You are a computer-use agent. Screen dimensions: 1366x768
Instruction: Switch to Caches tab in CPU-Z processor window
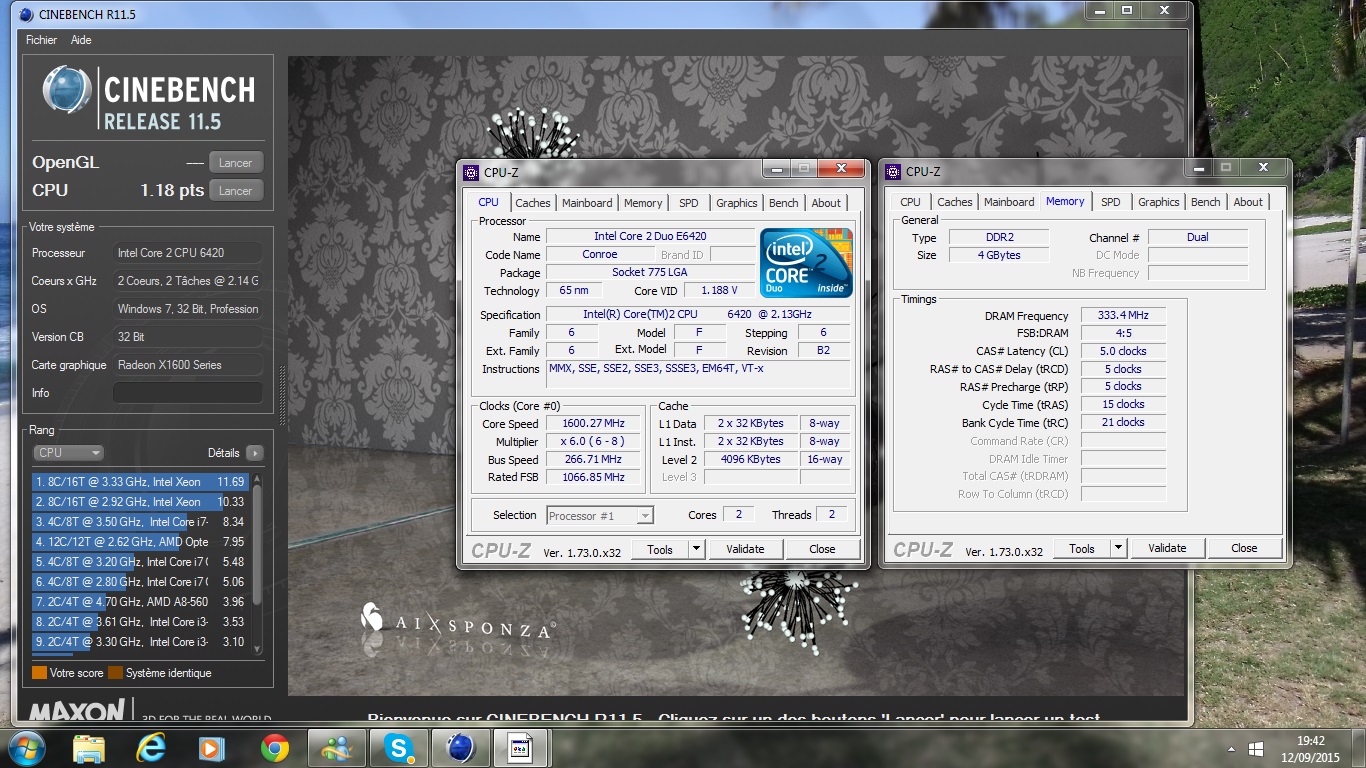[x=533, y=203]
